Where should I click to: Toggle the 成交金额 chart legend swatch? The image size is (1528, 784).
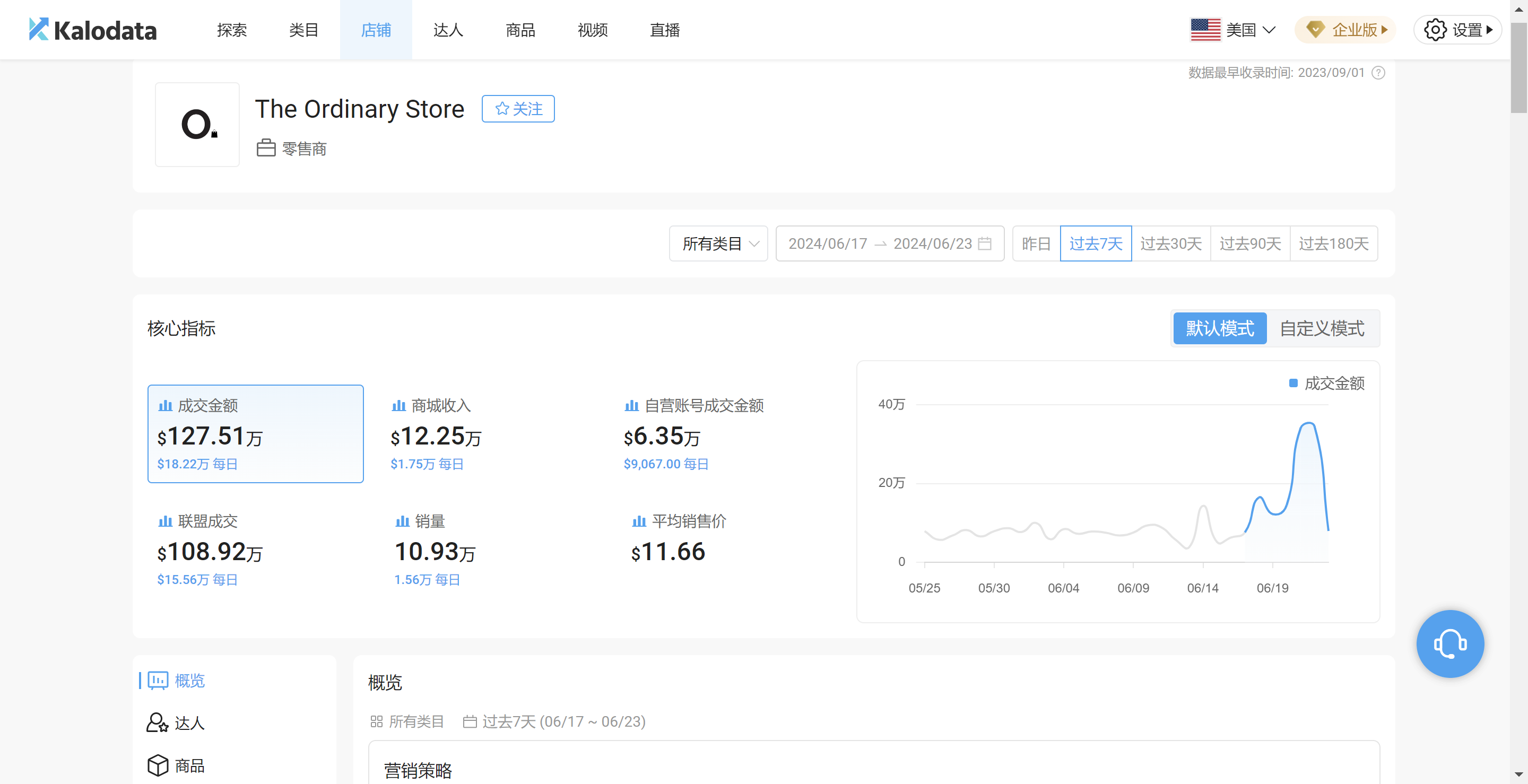point(1293,383)
